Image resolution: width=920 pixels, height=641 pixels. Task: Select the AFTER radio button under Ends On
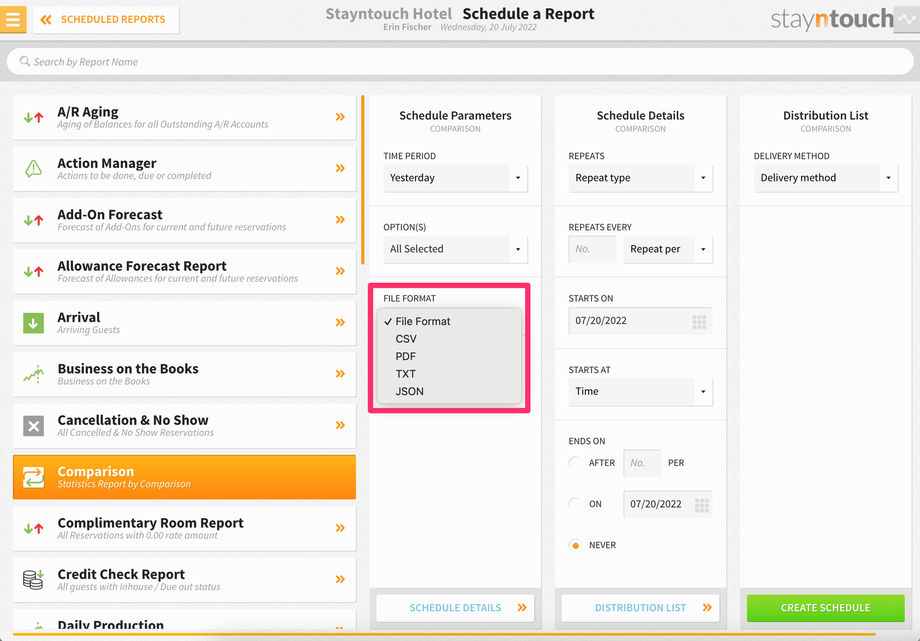click(576, 463)
